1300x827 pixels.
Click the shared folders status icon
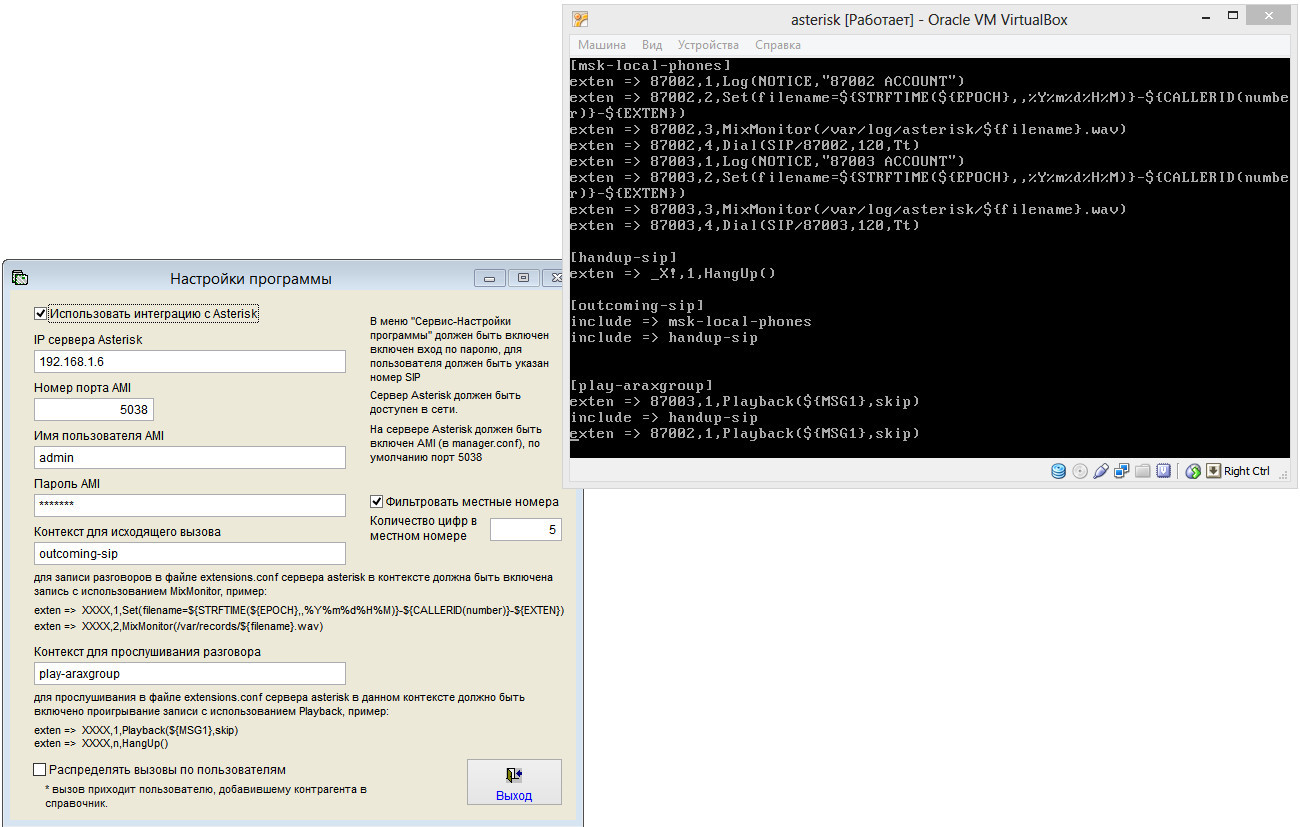tap(1143, 471)
